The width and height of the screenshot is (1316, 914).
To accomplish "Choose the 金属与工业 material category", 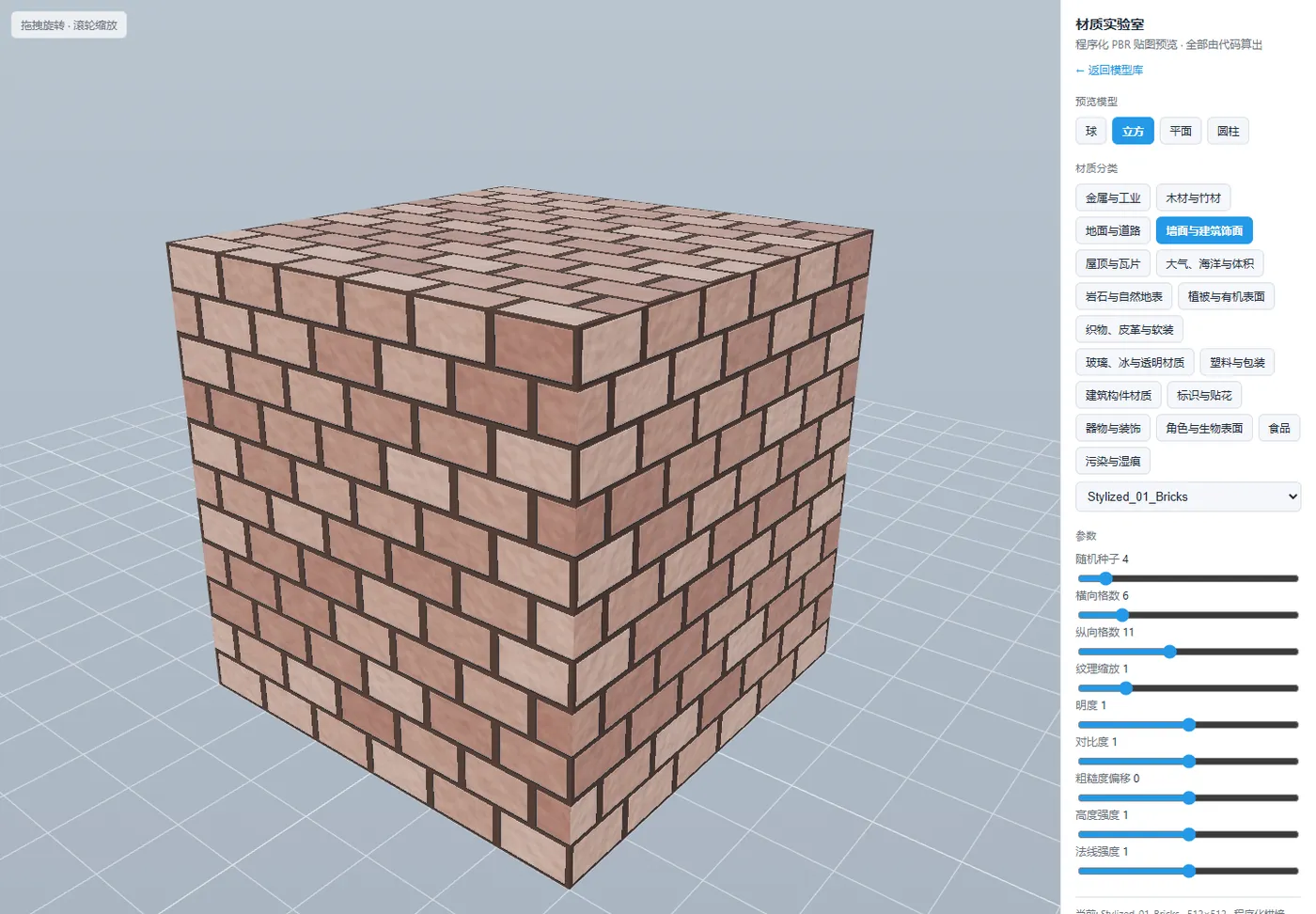I will tap(1113, 197).
